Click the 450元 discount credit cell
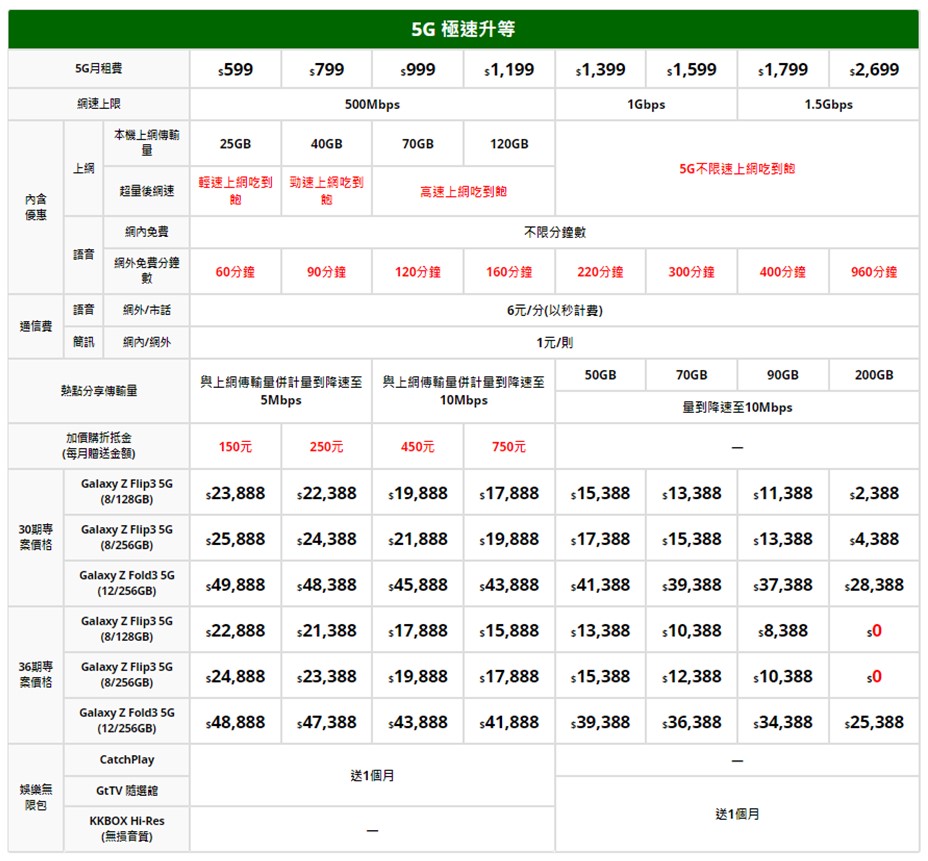928x861 pixels. point(418,446)
